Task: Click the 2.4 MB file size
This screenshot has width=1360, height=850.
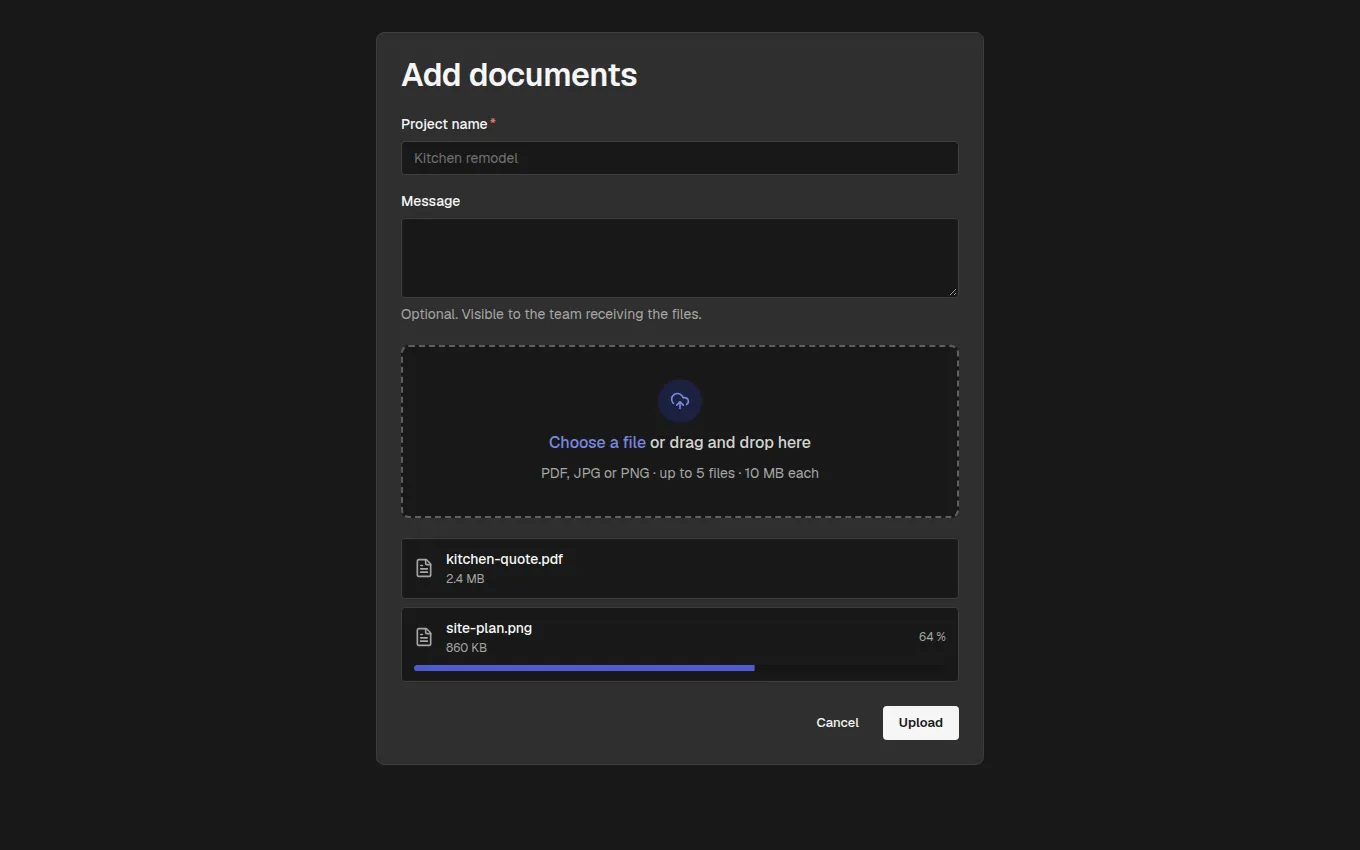Action: pos(465,579)
